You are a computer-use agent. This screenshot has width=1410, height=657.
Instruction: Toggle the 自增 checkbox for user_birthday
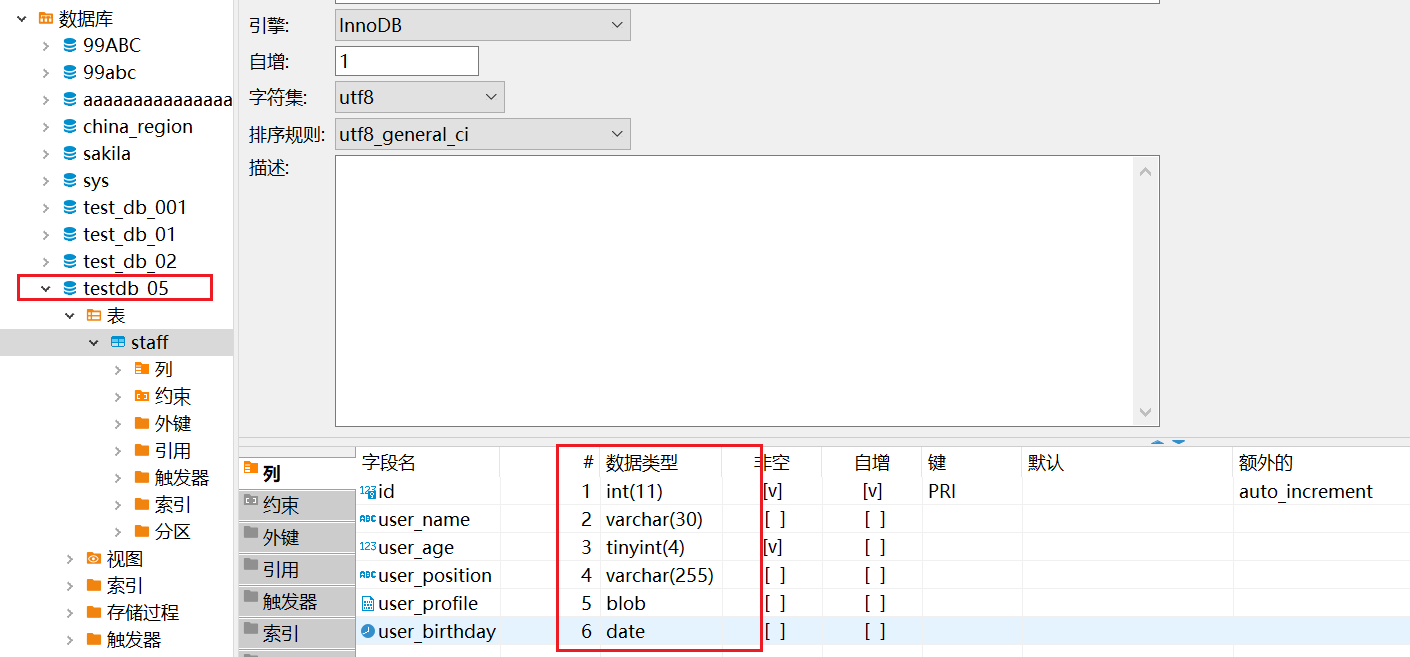[x=875, y=631]
